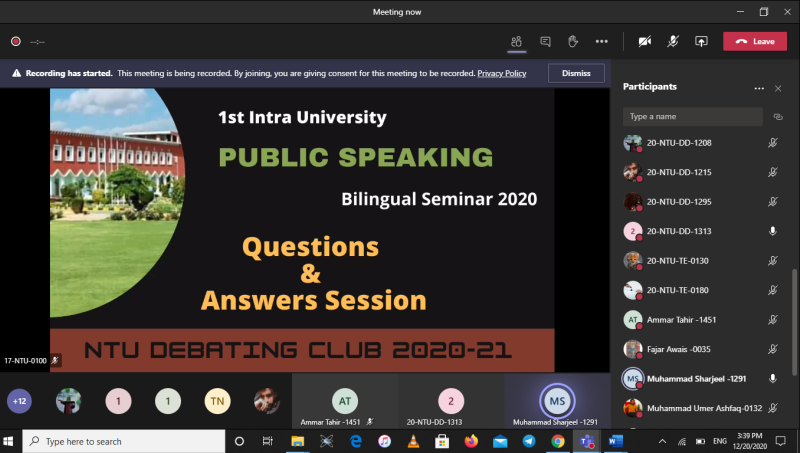800x453 pixels.
Task: Share content using the share tray icon
Action: click(x=701, y=41)
